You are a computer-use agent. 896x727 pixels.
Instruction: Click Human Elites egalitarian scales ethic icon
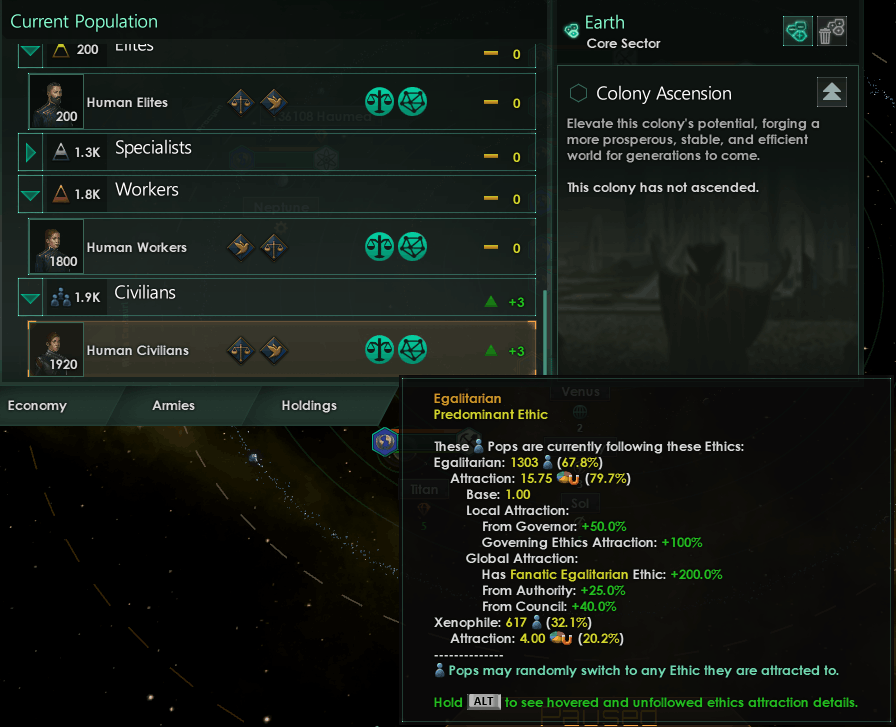coord(379,102)
